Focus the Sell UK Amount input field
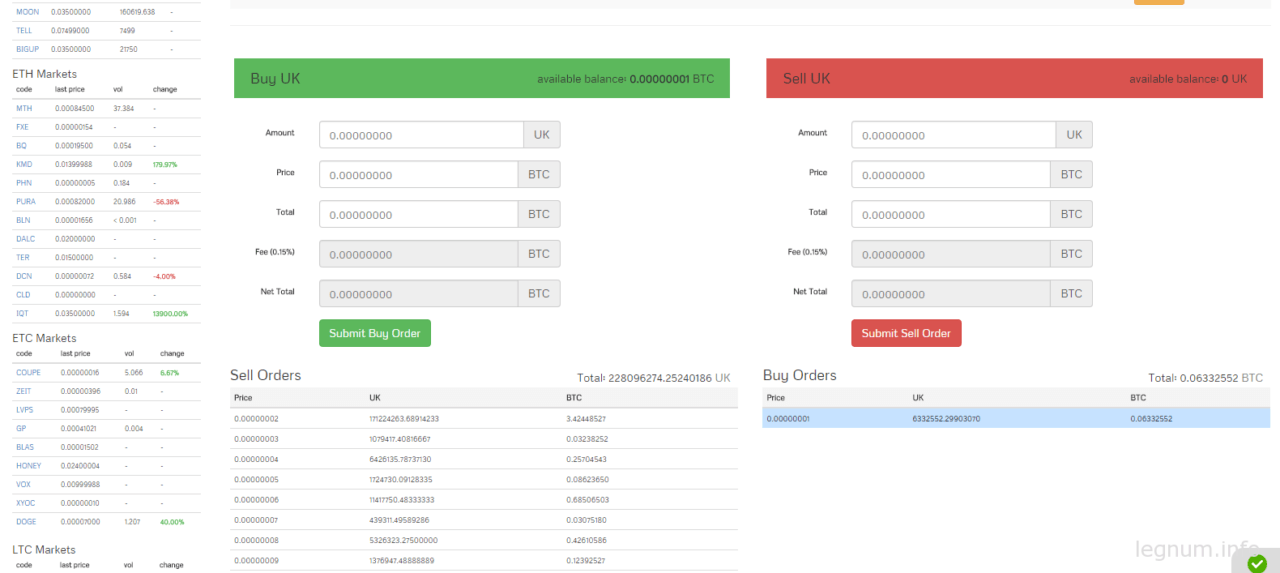Viewport: 1280px width, 573px height. (954, 135)
